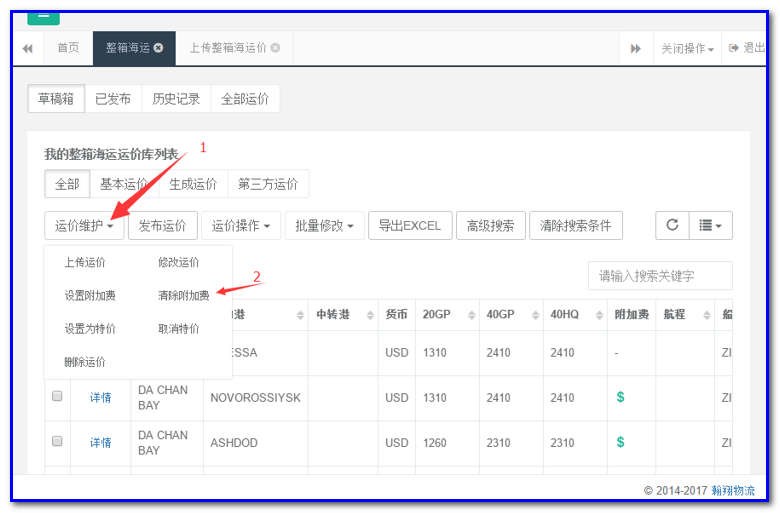This screenshot has width=780, height=513.
Task: Sort by destination port column arrows left of 中转港
Action: (x=300, y=314)
